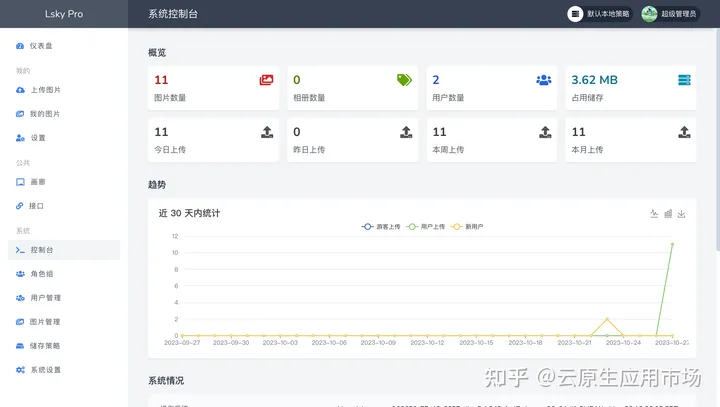The image size is (720, 407).
Task: Open 我的图片 in sidebar
Action: pos(64,114)
